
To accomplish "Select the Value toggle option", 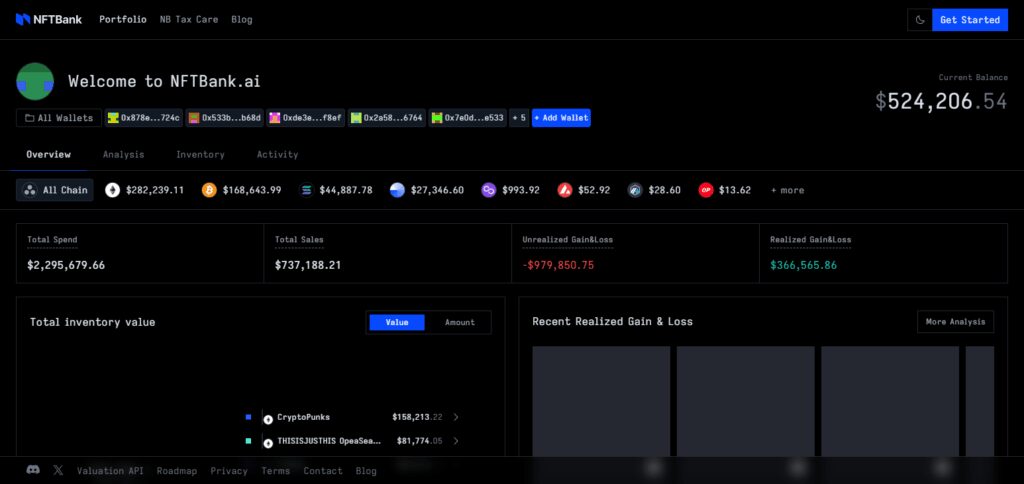I will click(397, 323).
